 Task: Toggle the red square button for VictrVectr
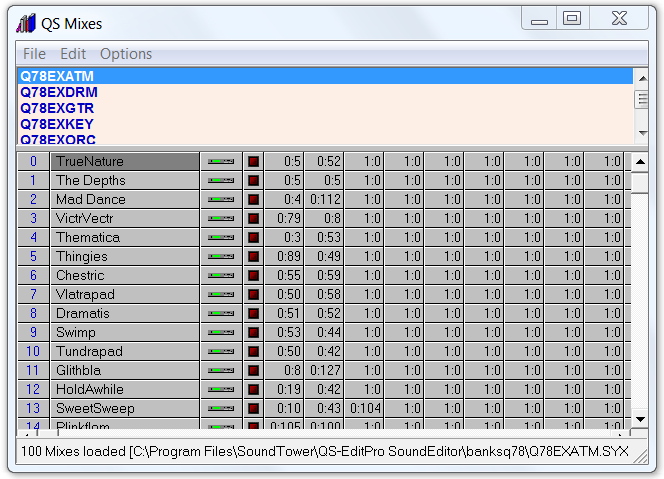click(253, 218)
